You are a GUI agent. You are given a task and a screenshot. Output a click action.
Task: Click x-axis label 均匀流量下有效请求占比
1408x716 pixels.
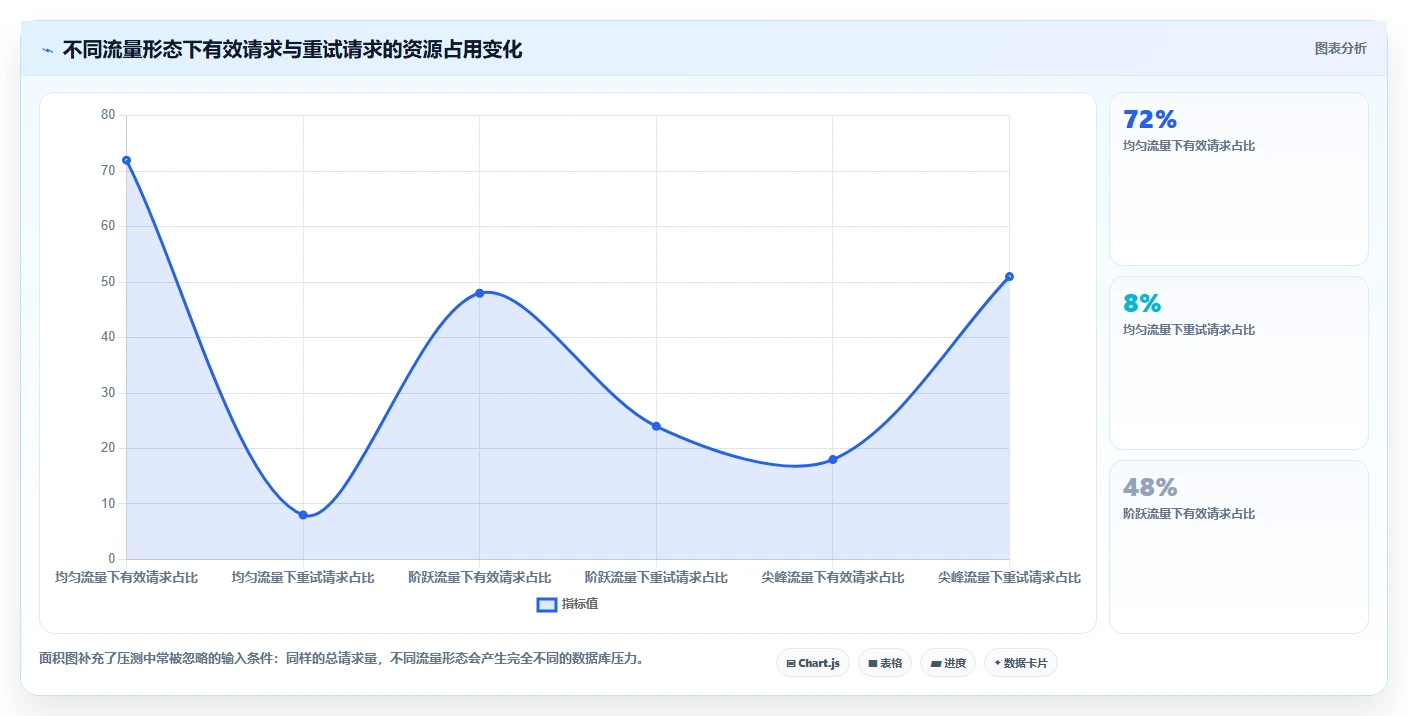pyautogui.click(x=127, y=578)
